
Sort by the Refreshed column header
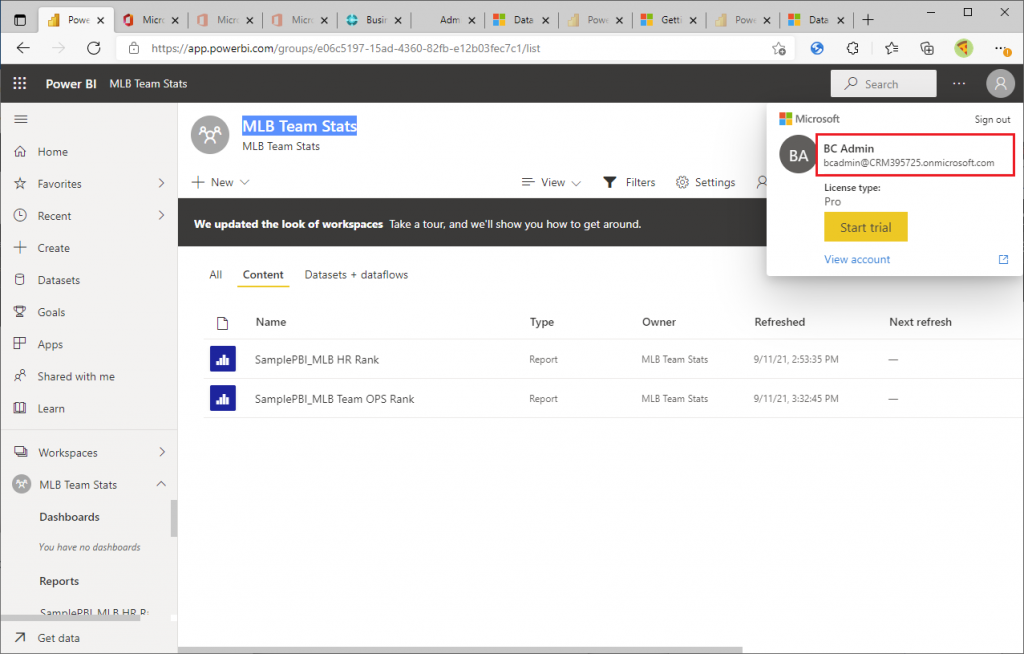click(x=779, y=322)
